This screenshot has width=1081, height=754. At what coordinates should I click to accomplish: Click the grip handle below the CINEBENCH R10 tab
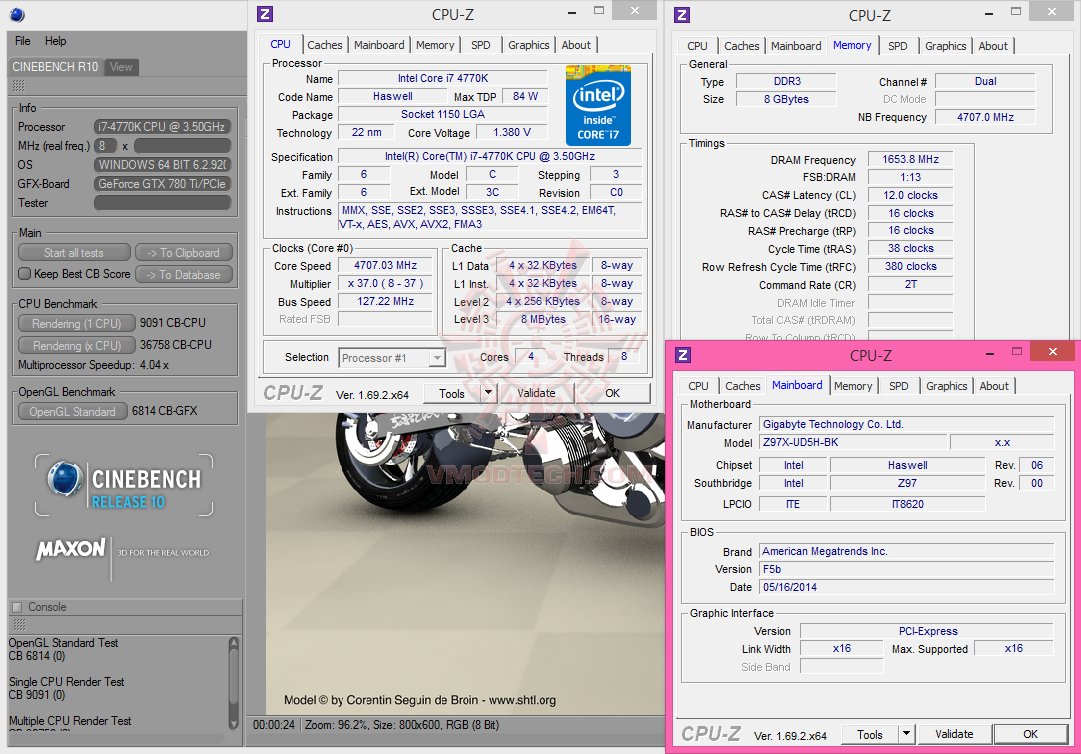click(x=19, y=85)
